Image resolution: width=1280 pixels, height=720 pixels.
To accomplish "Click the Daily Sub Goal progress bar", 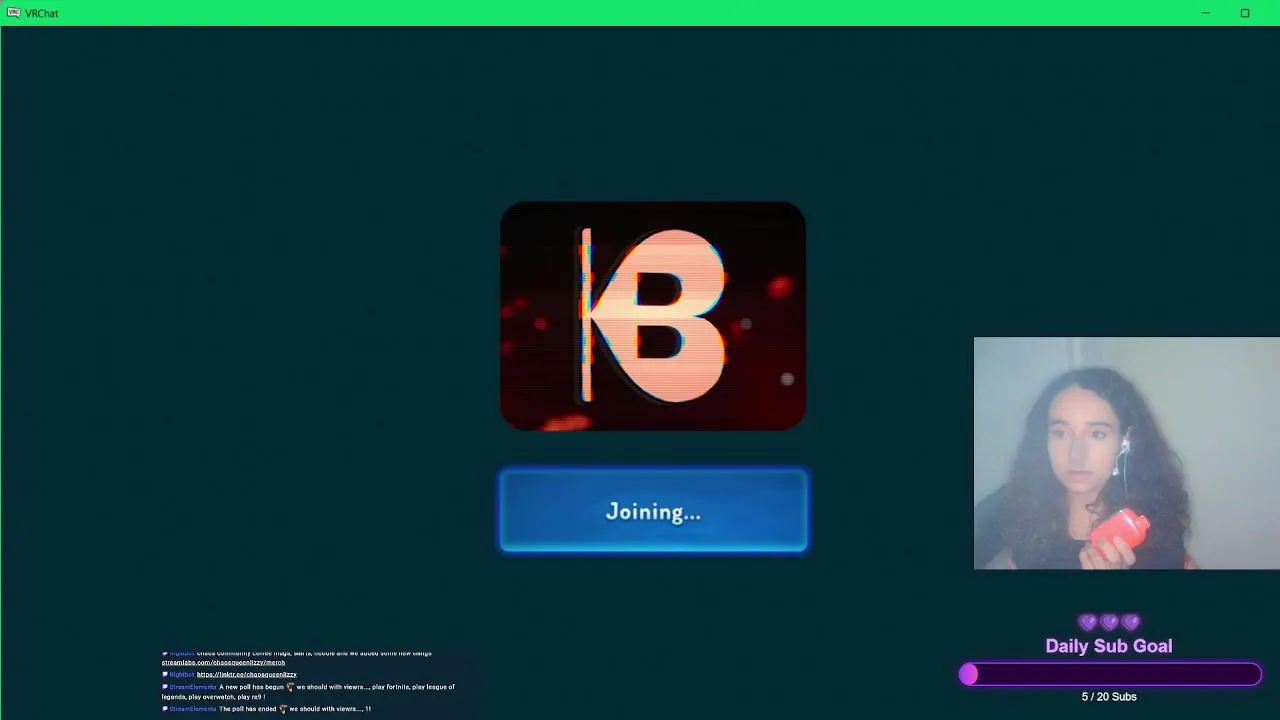I will click(x=1110, y=675).
